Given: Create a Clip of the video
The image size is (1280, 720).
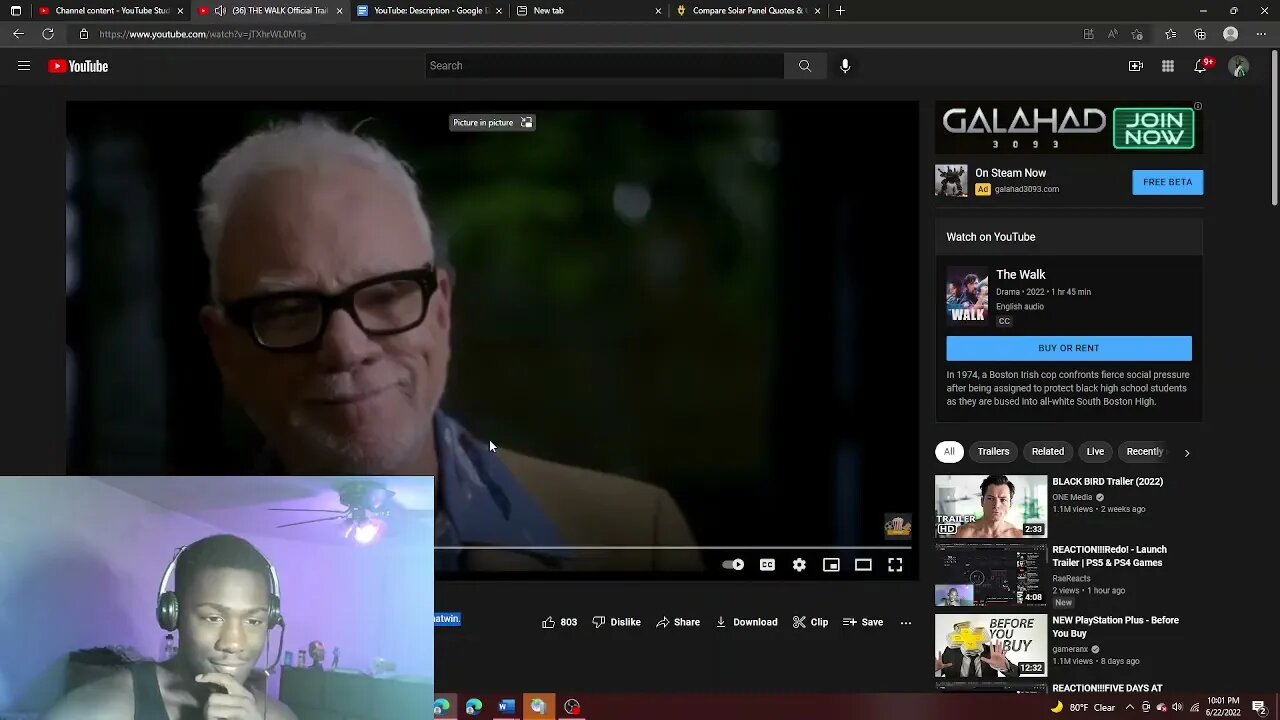Looking at the screenshot, I should click(x=810, y=622).
